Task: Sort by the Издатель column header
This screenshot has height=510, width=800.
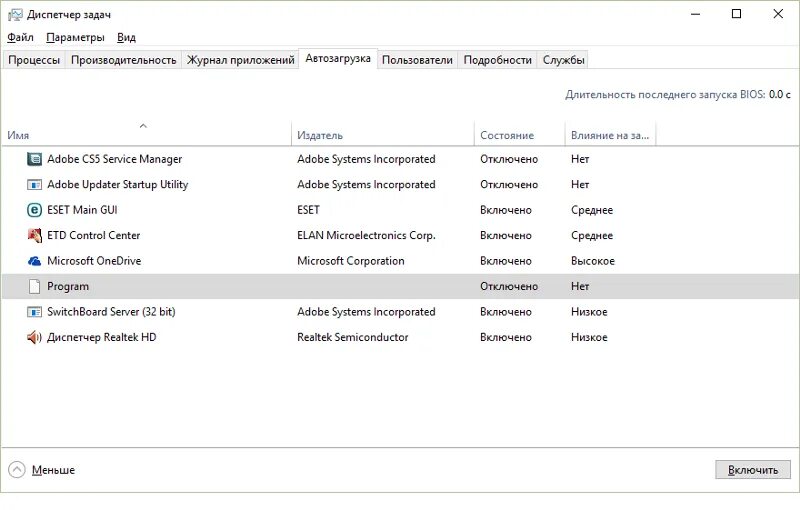Action: click(320, 135)
